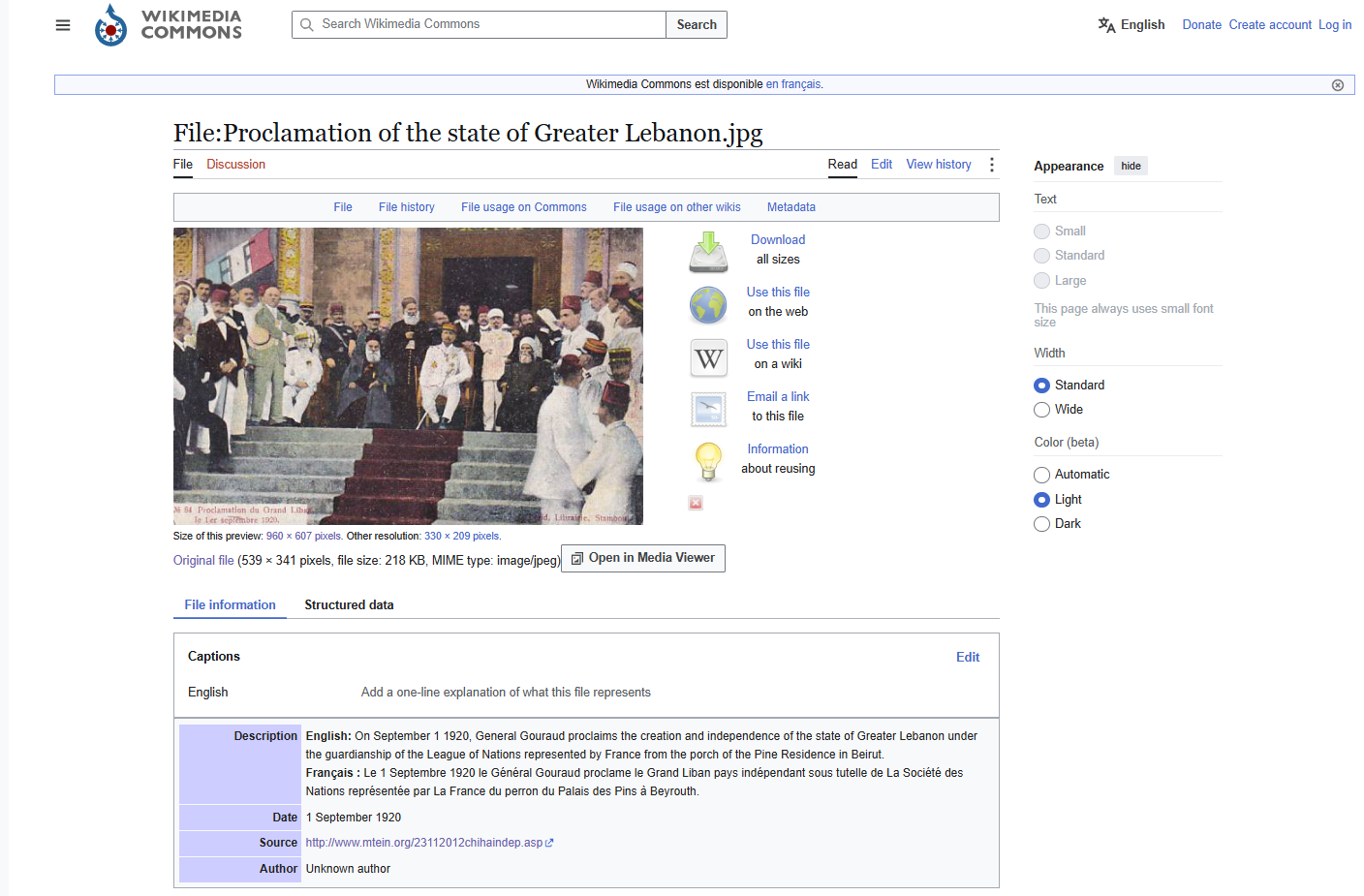This screenshot has width=1364, height=896.
Task: Open the English language selector
Action: [1131, 25]
